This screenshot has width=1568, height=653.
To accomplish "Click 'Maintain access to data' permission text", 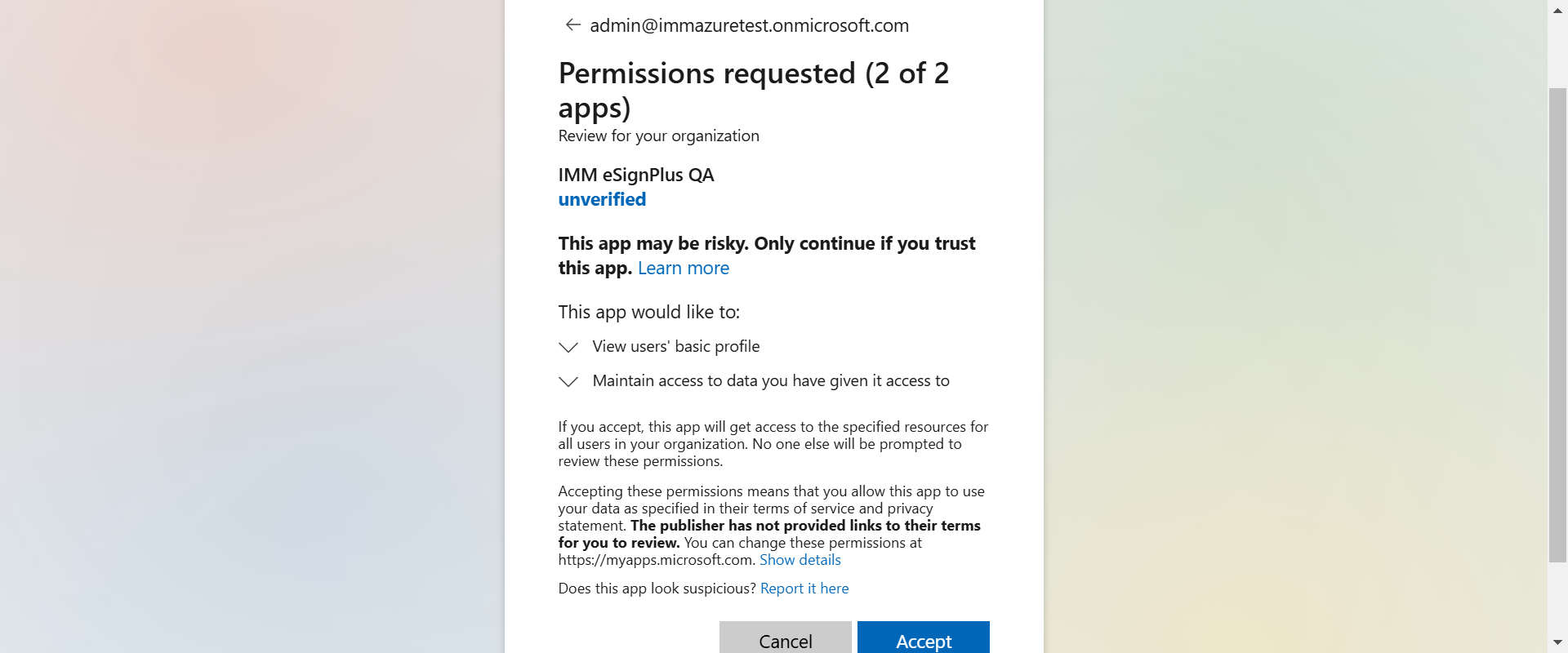I will point(770,381).
